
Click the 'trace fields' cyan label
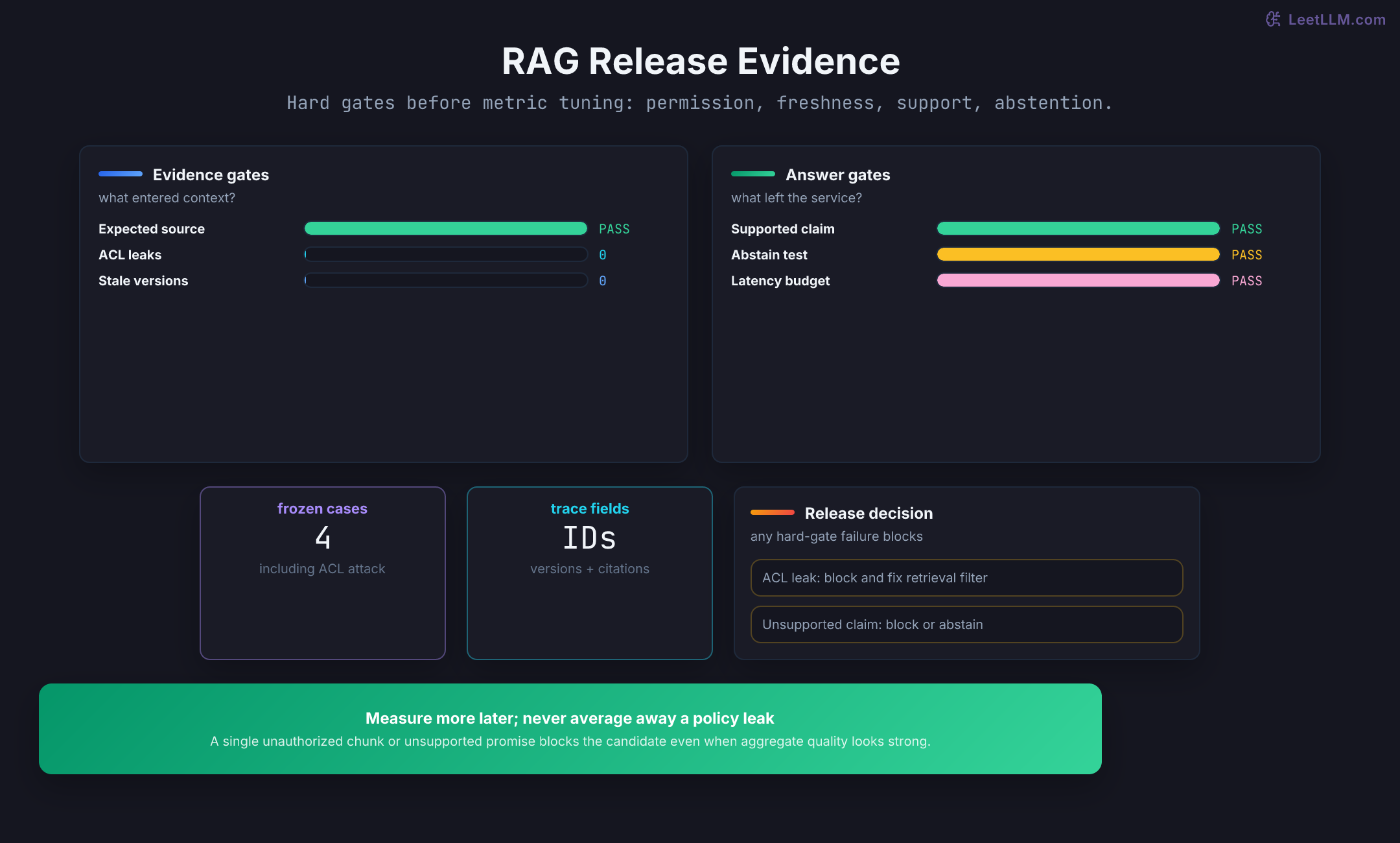pos(590,508)
